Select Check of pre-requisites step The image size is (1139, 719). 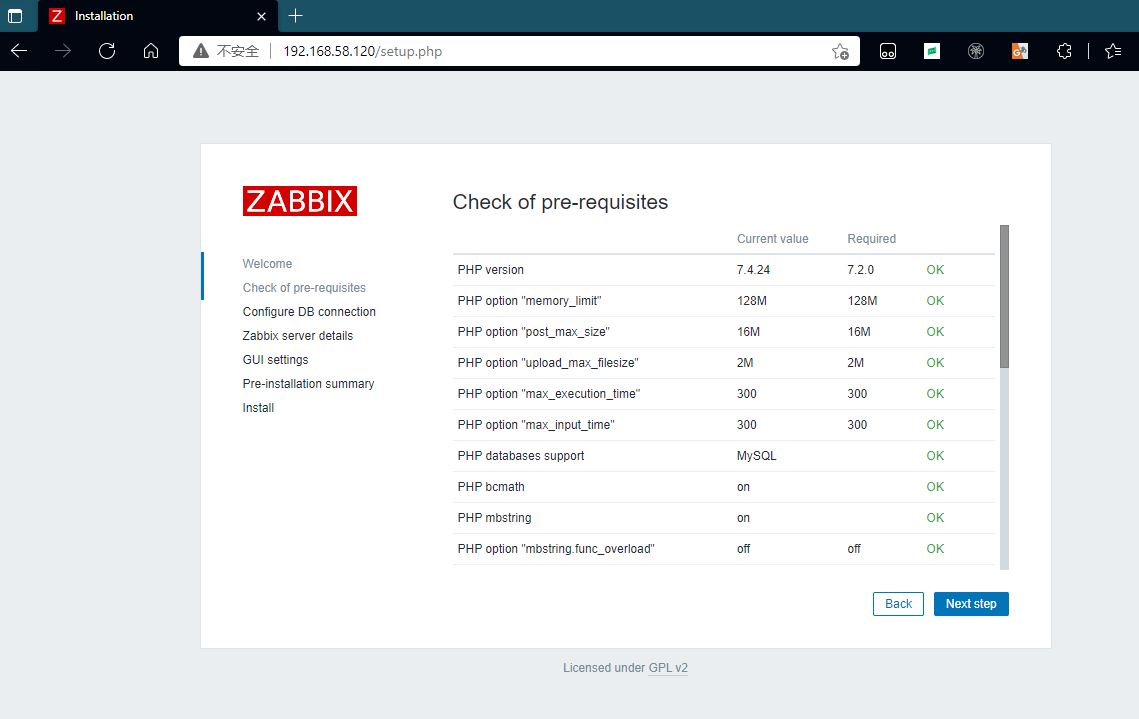304,288
